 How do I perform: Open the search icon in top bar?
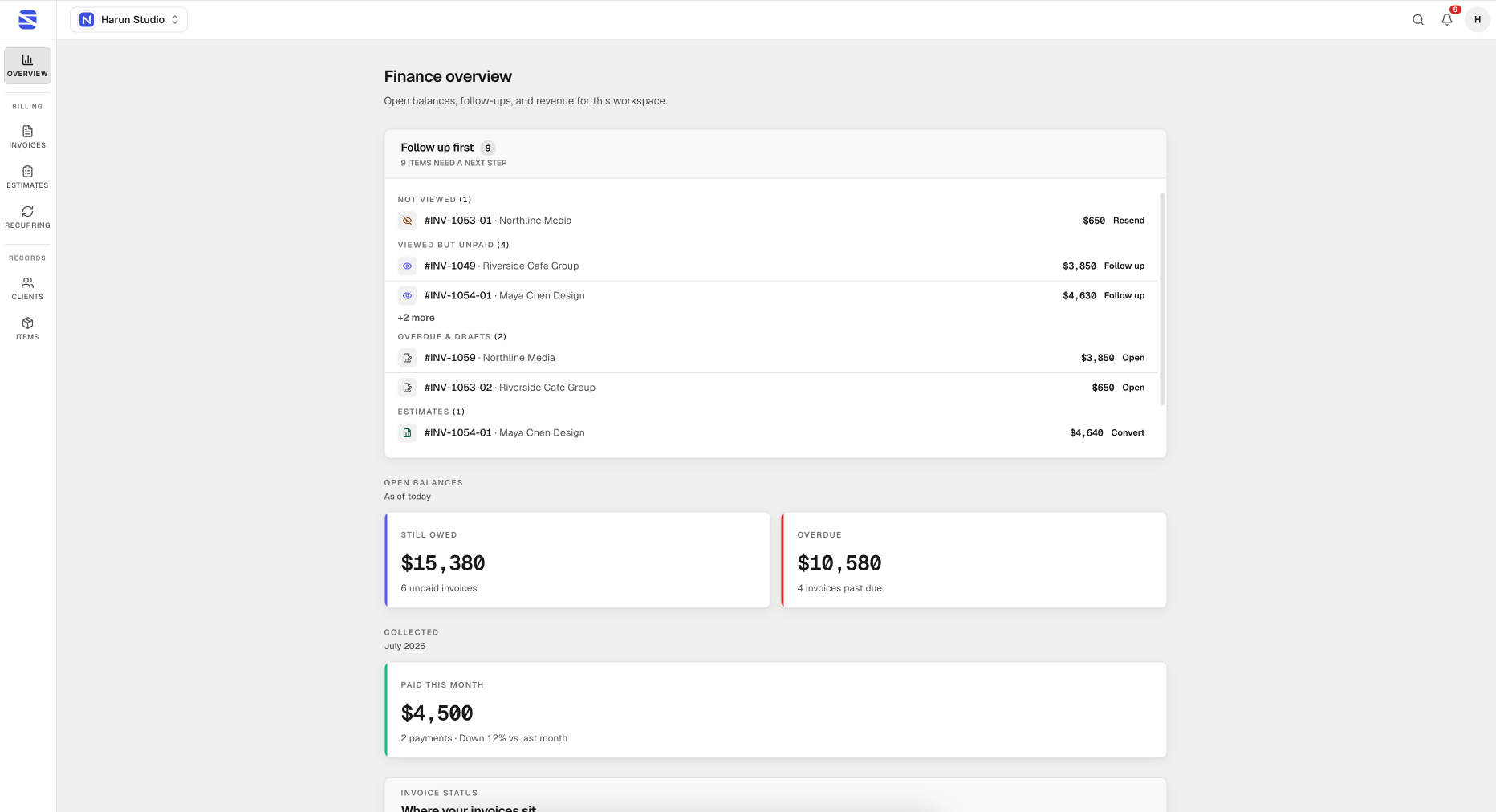(1418, 20)
